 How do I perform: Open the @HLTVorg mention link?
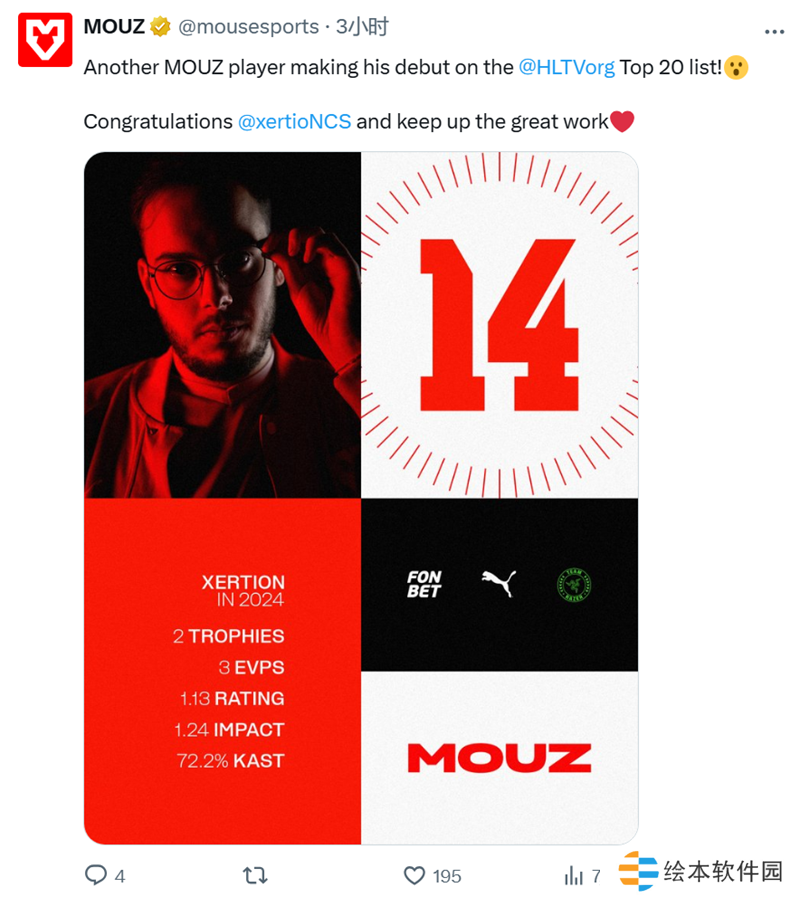[x=567, y=68]
